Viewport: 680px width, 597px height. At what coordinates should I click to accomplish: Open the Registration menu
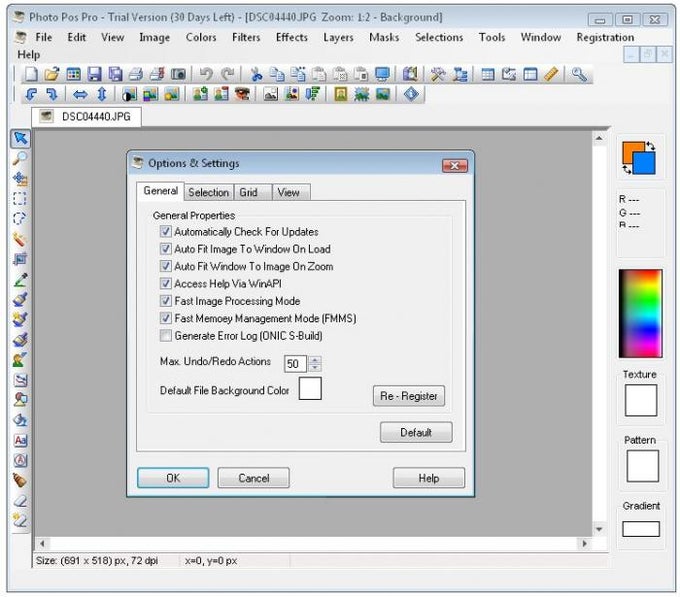tap(605, 37)
